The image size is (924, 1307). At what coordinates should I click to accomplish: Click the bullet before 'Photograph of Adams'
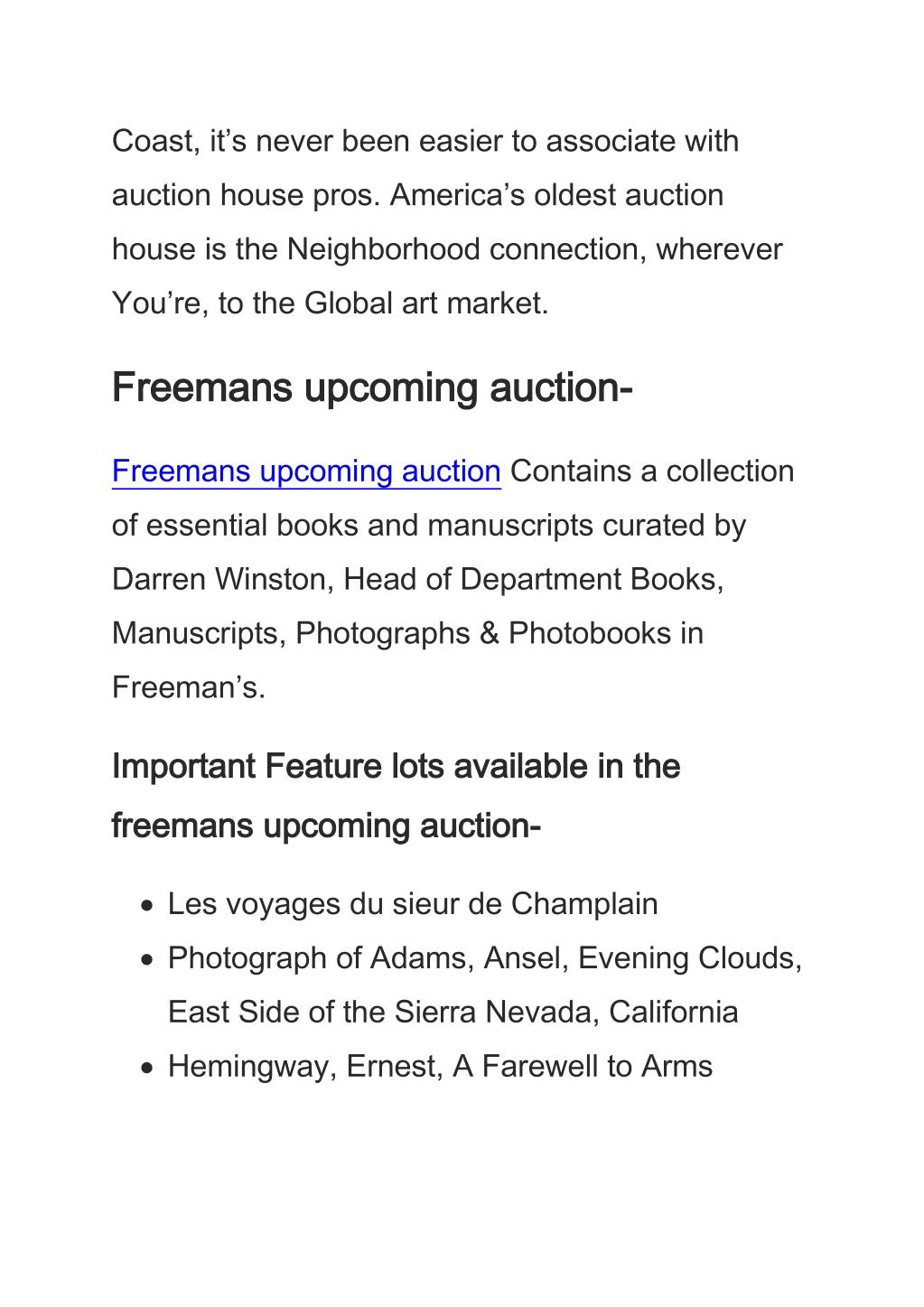[x=146, y=960]
